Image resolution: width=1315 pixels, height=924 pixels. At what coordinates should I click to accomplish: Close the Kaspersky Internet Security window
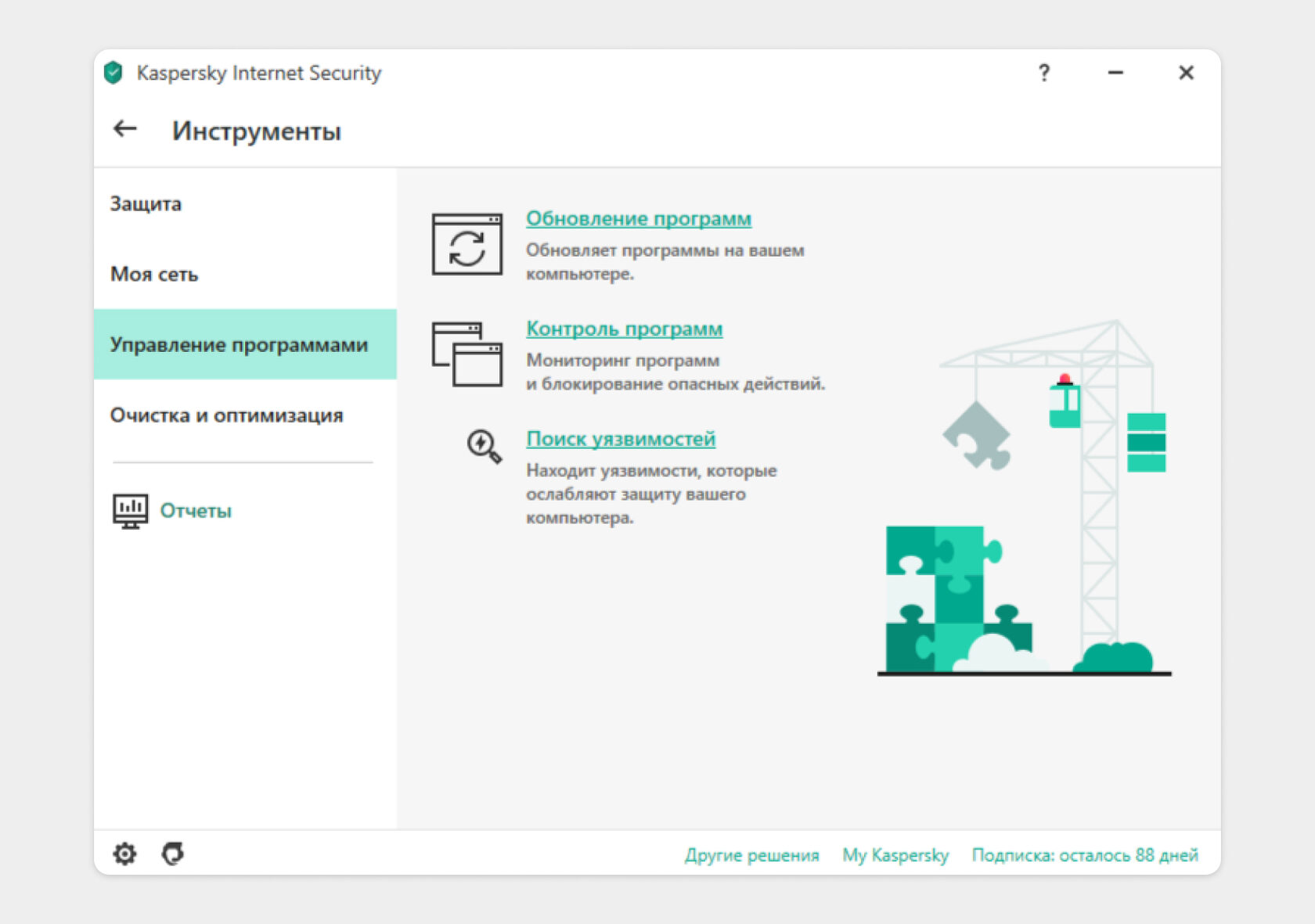coord(1186,73)
